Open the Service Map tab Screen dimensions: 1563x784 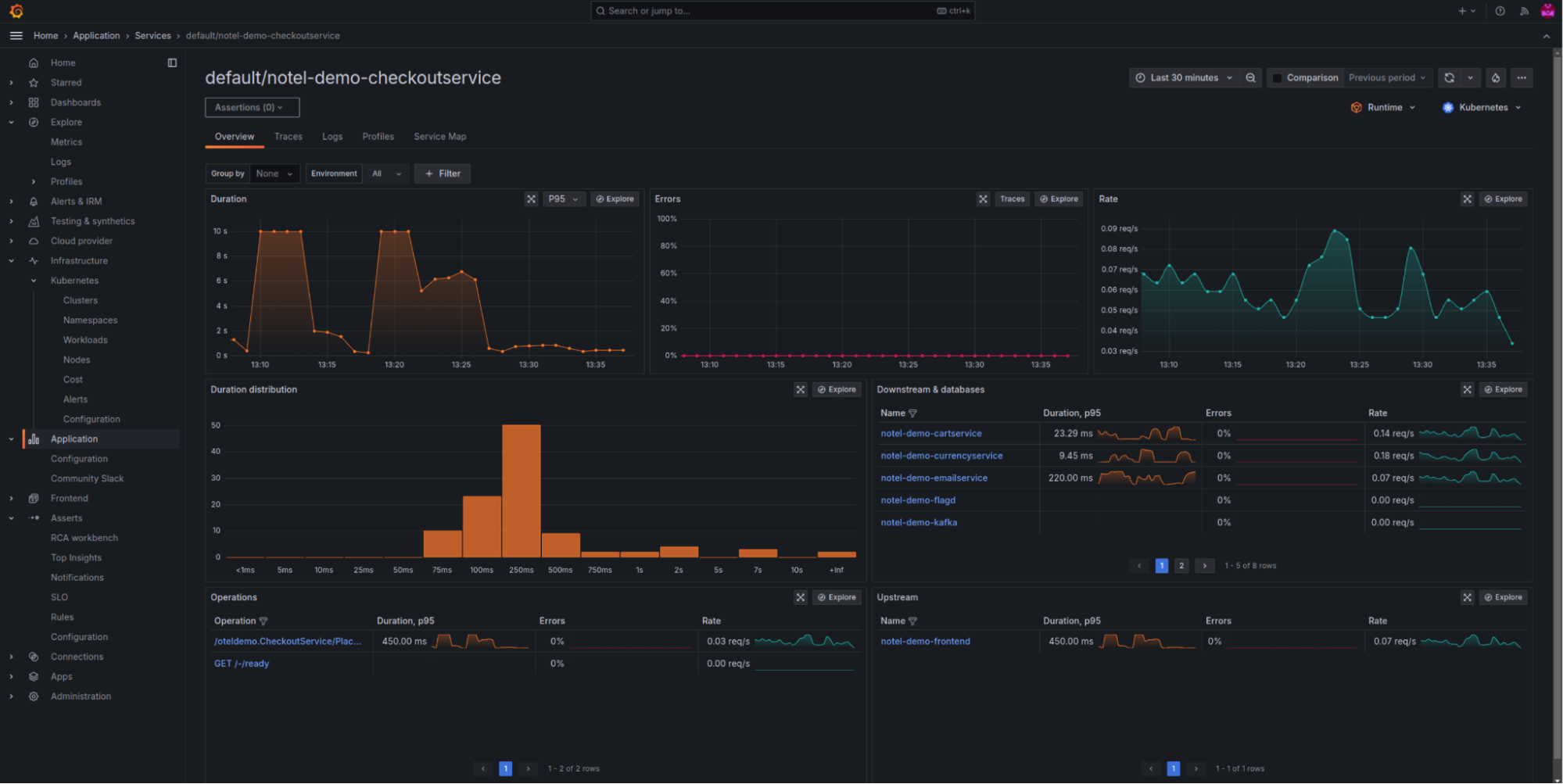tap(439, 136)
